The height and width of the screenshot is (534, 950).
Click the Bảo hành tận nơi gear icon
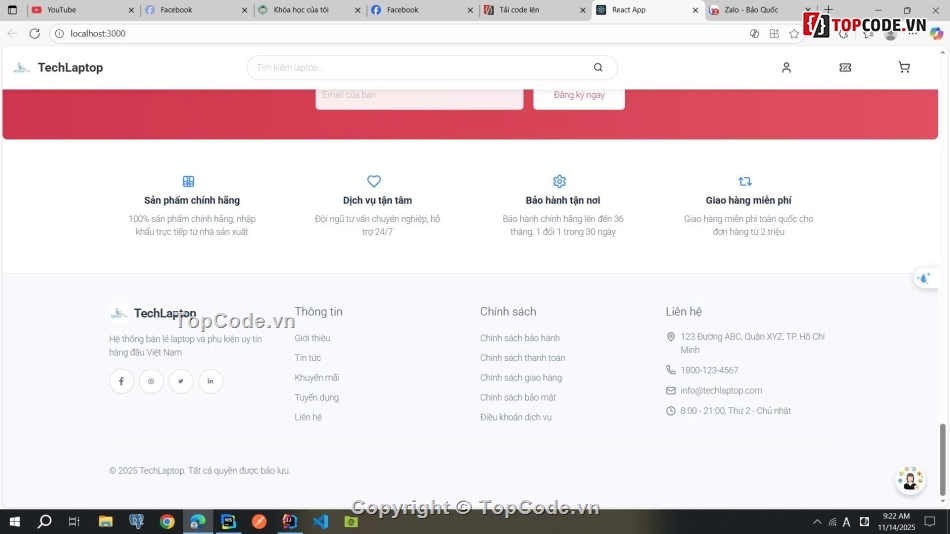559,181
